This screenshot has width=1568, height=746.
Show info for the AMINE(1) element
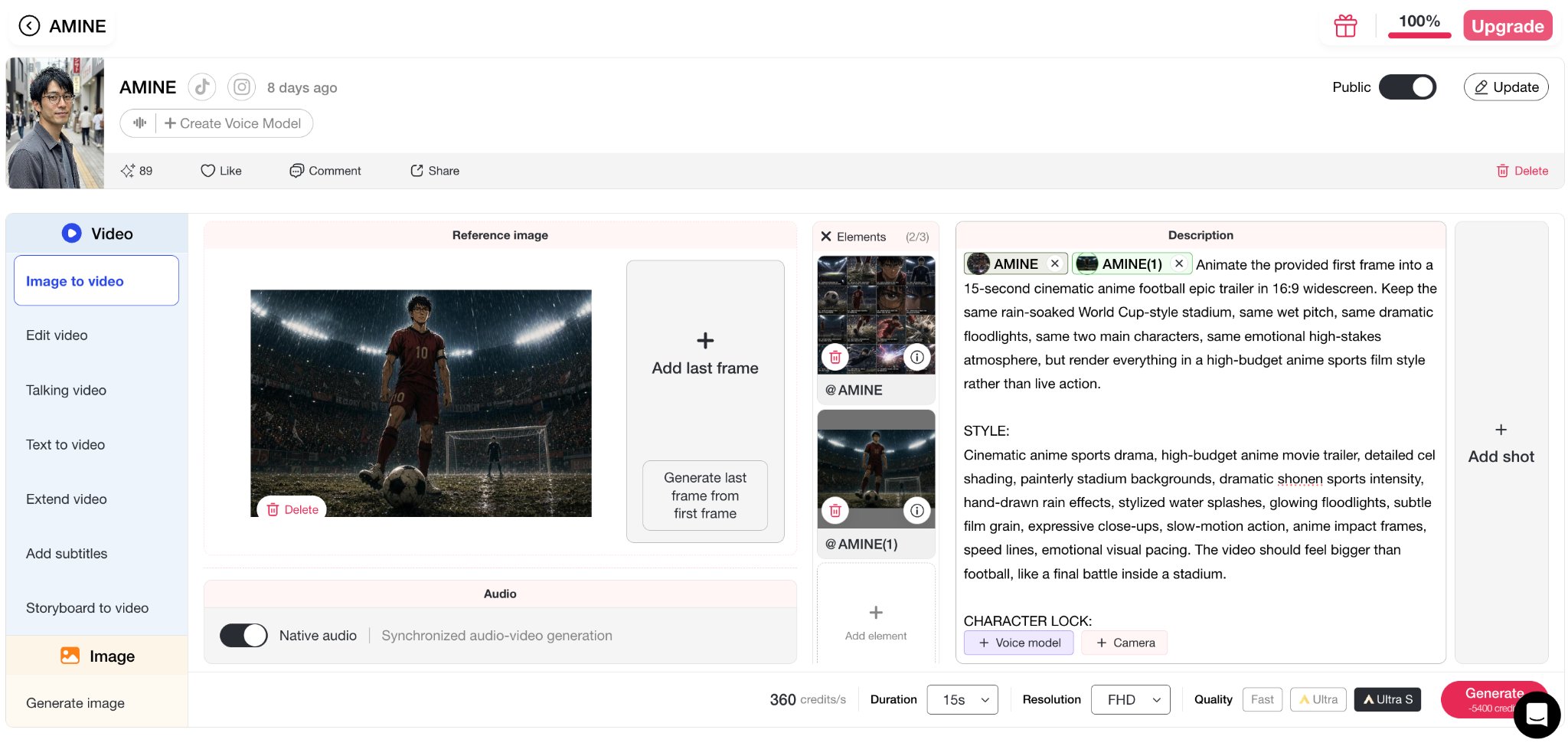pyautogui.click(x=916, y=510)
